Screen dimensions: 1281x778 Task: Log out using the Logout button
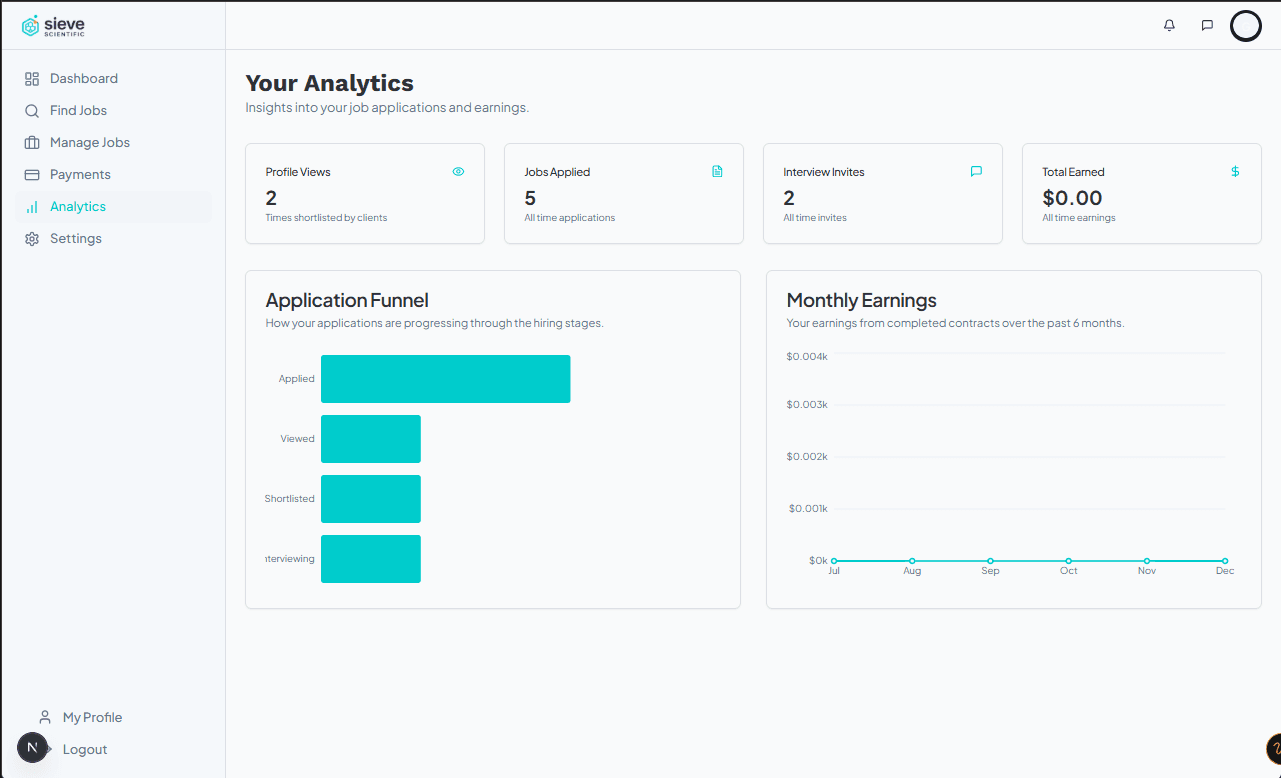click(84, 749)
